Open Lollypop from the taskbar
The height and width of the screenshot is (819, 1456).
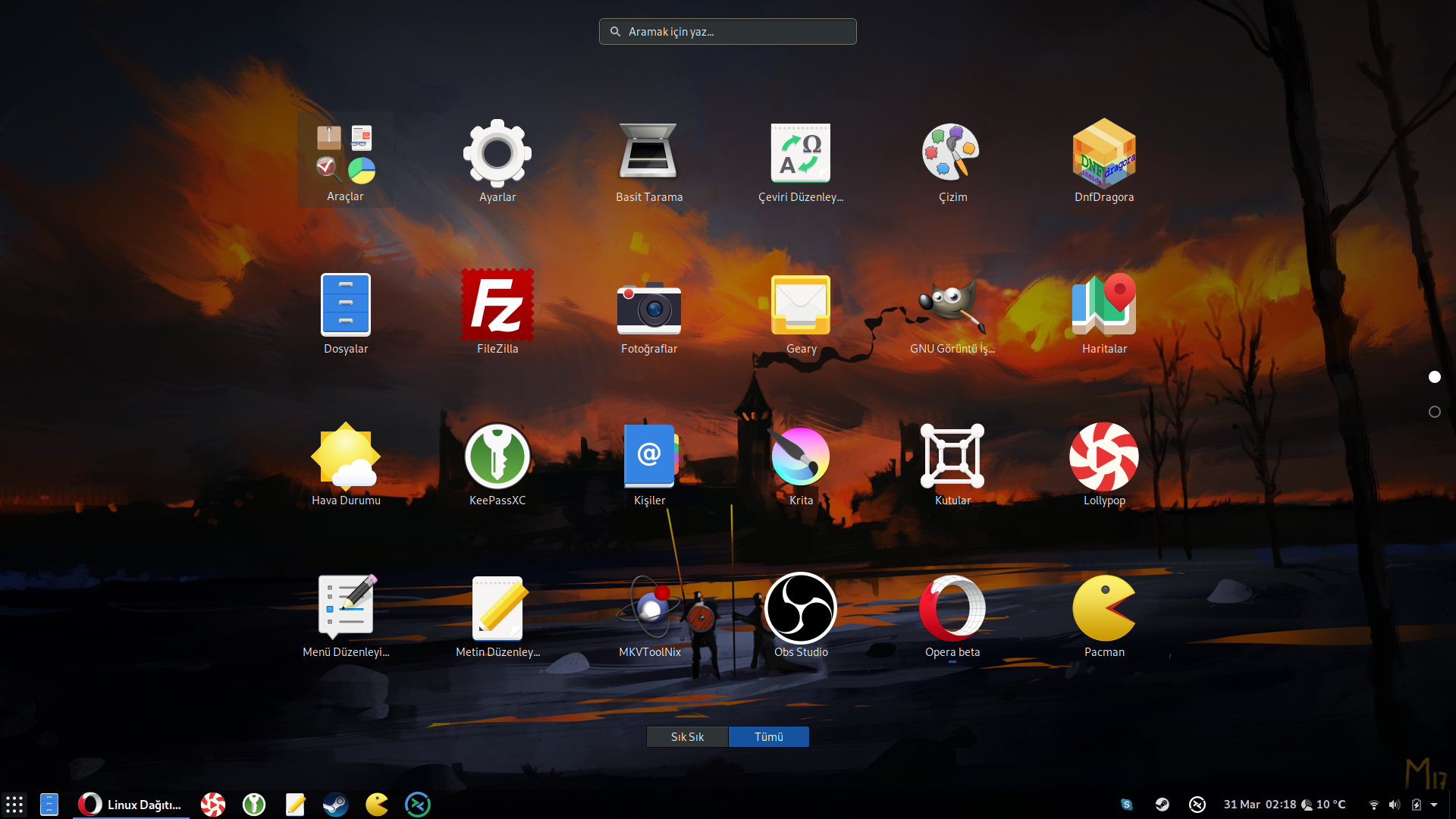pyautogui.click(x=213, y=804)
